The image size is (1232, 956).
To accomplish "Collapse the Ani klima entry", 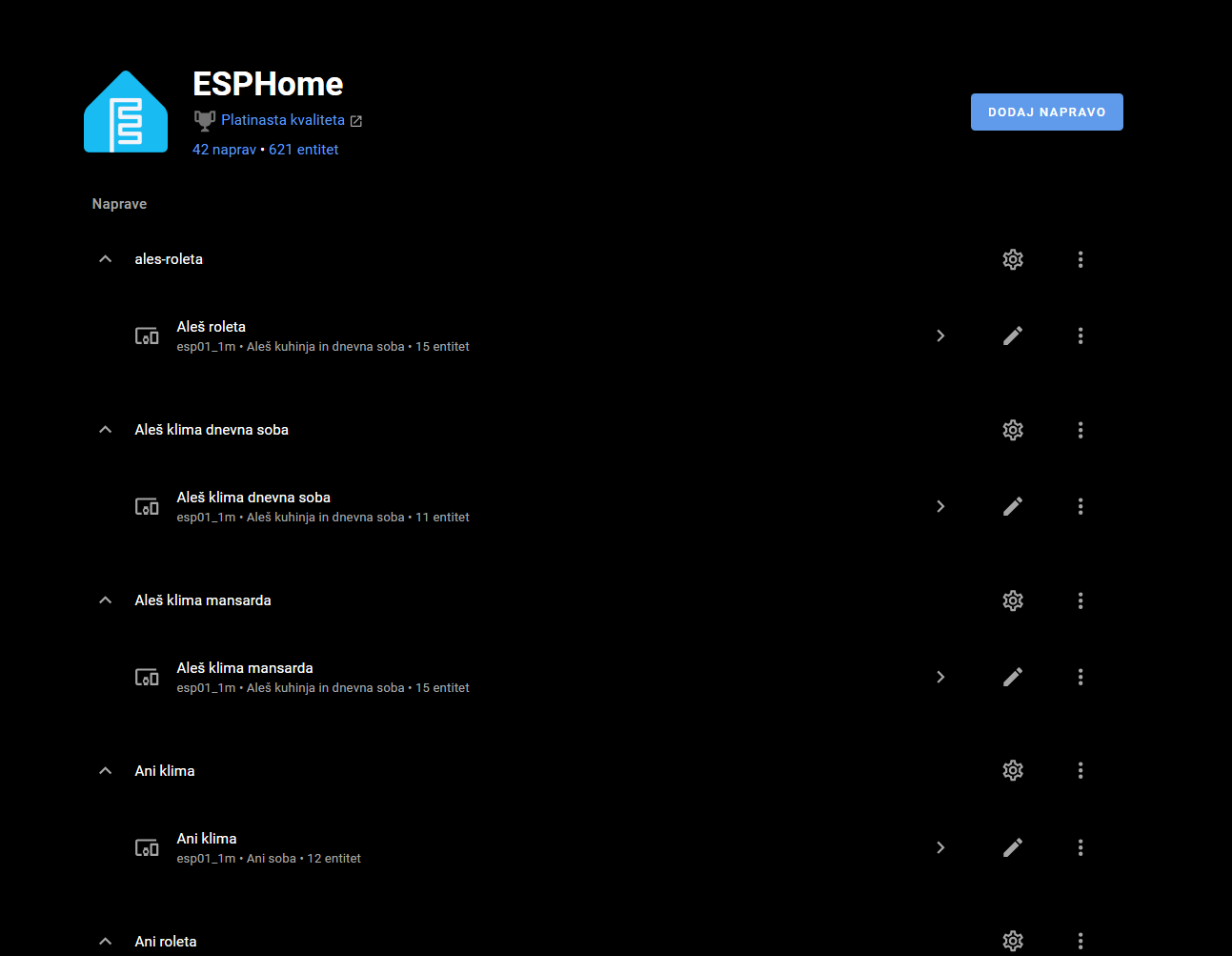I will click(x=106, y=770).
